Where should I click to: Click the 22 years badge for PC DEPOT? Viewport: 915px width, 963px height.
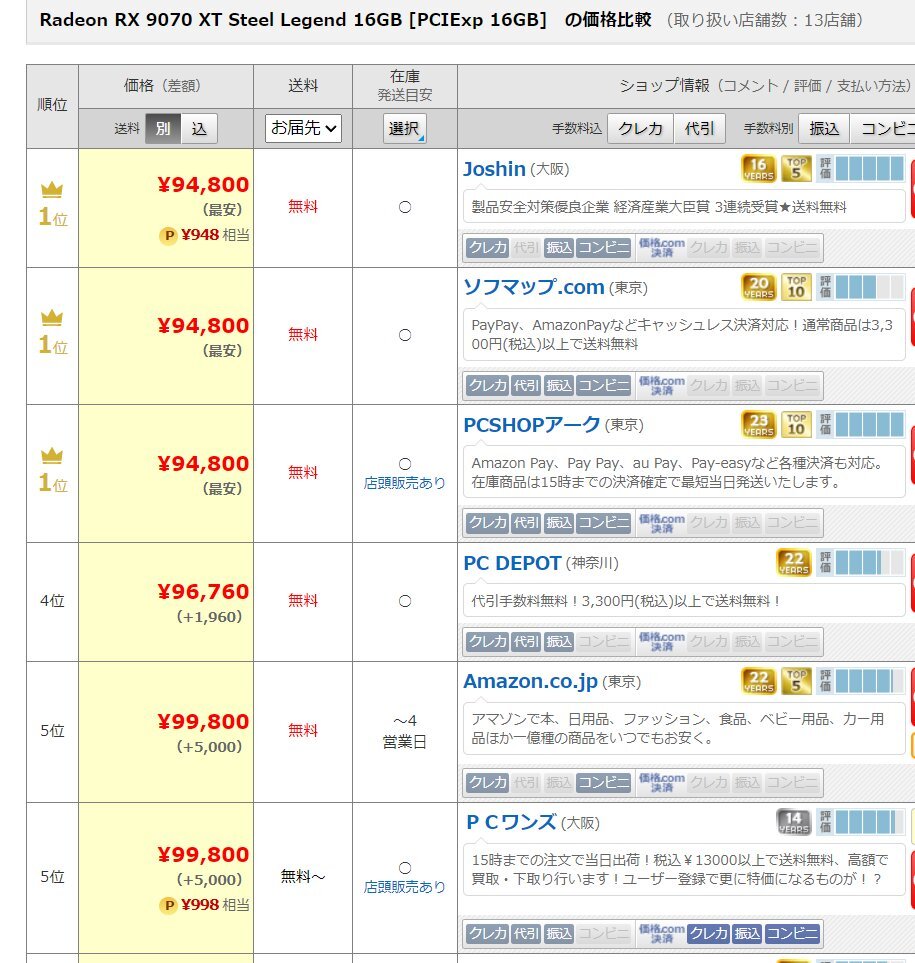[x=793, y=562]
